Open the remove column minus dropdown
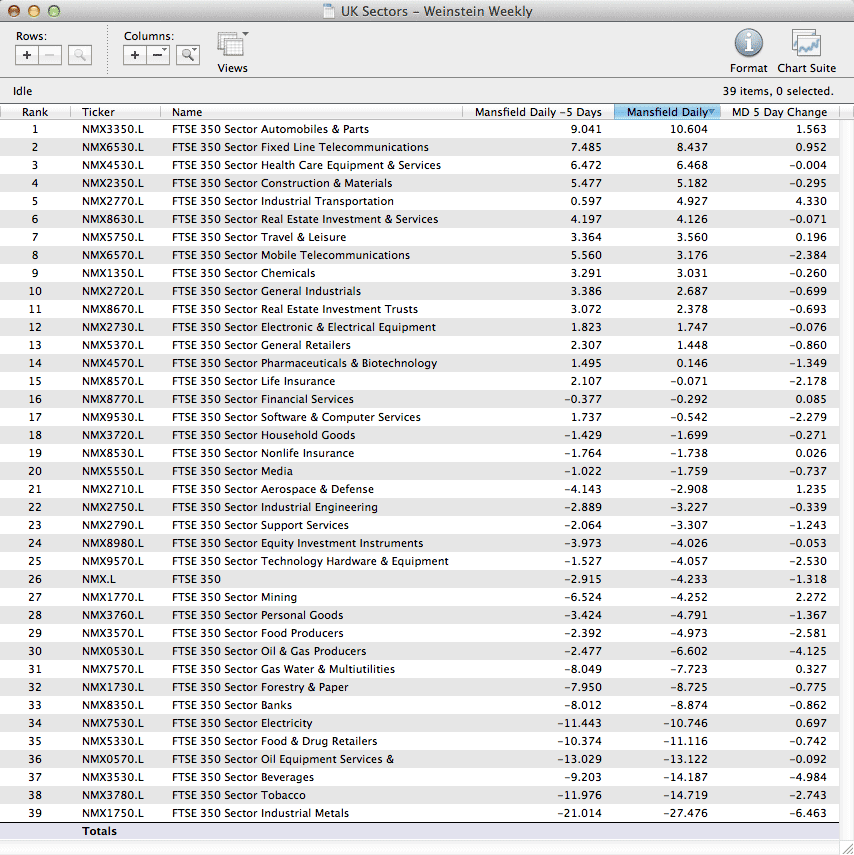The height and width of the screenshot is (855, 854). [x=159, y=55]
